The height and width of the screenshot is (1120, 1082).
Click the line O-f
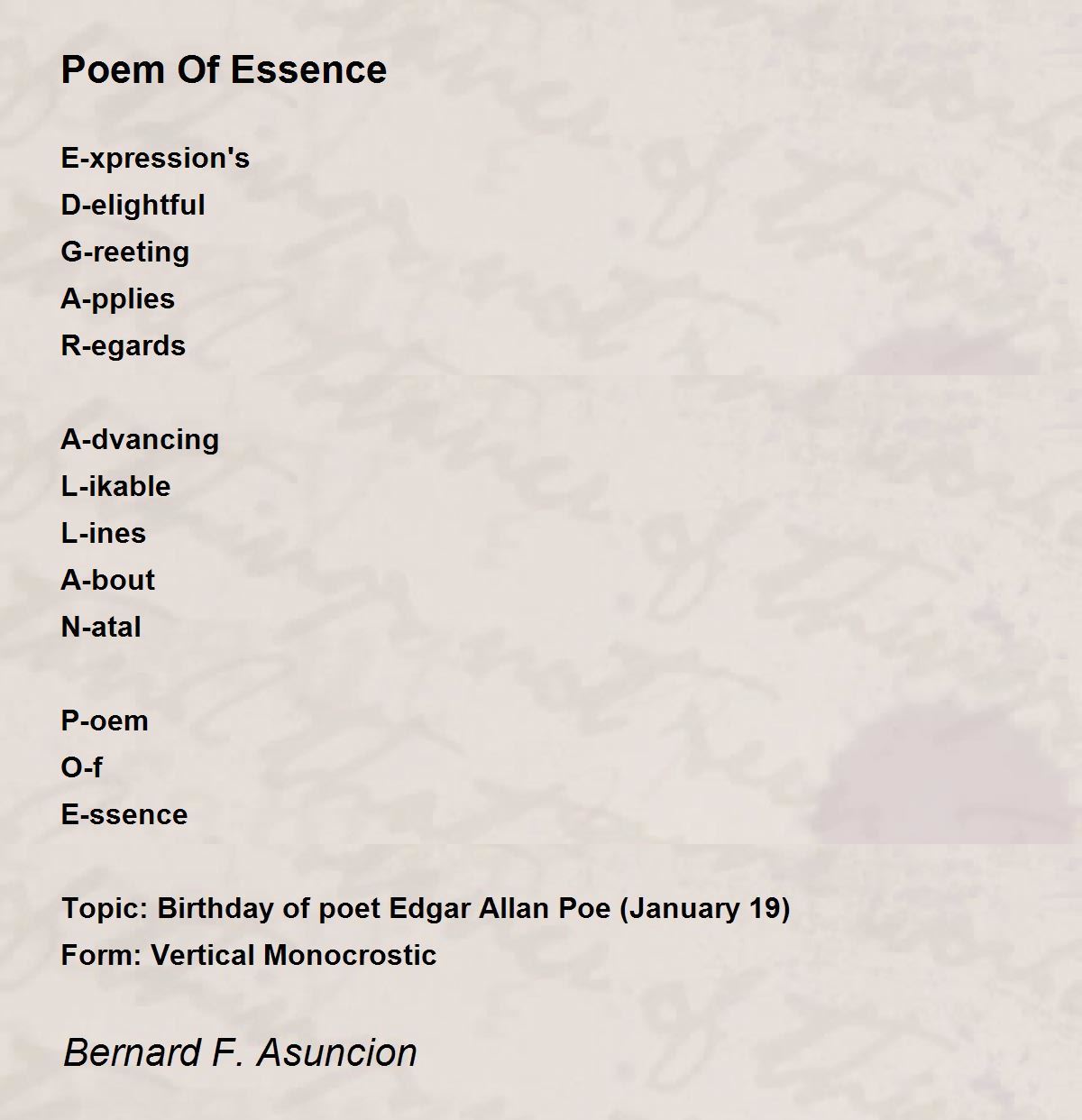[x=81, y=768]
